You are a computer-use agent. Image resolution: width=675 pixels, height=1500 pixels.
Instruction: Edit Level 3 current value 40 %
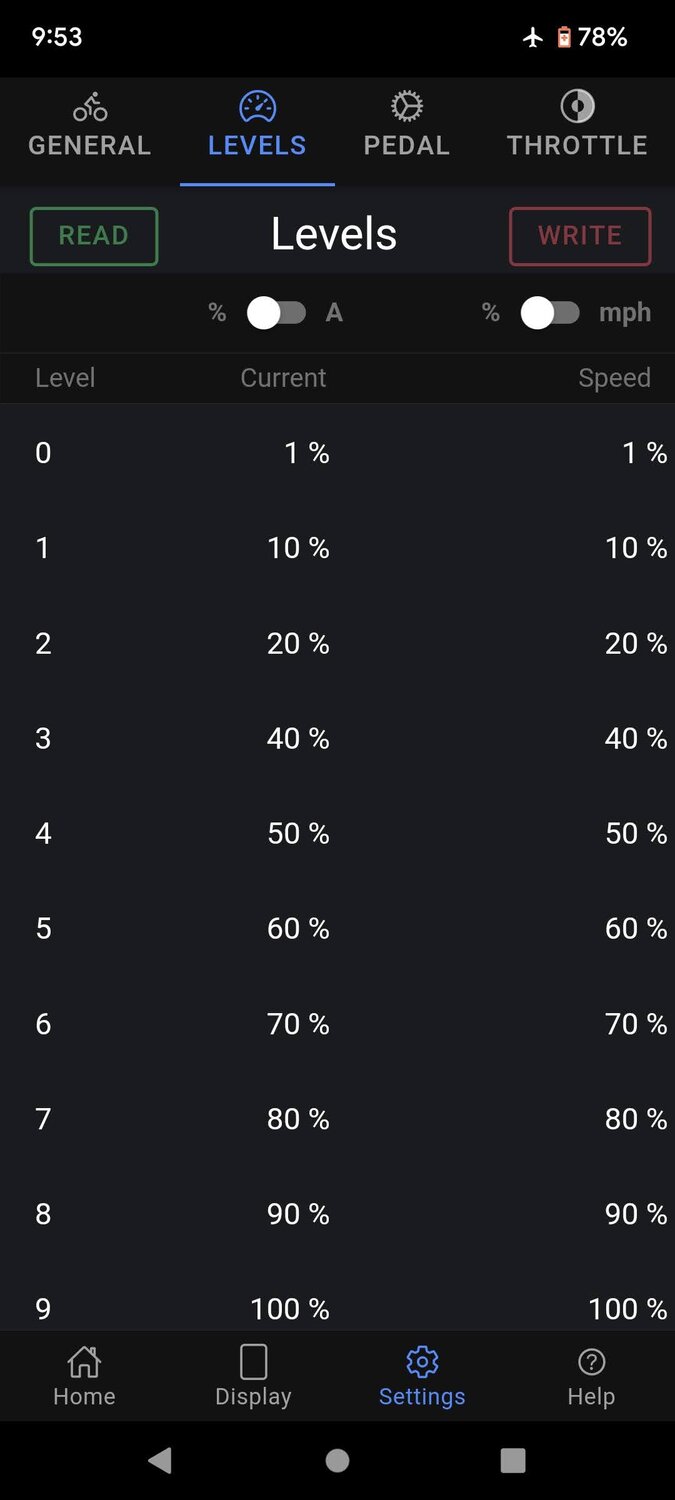(298, 739)
